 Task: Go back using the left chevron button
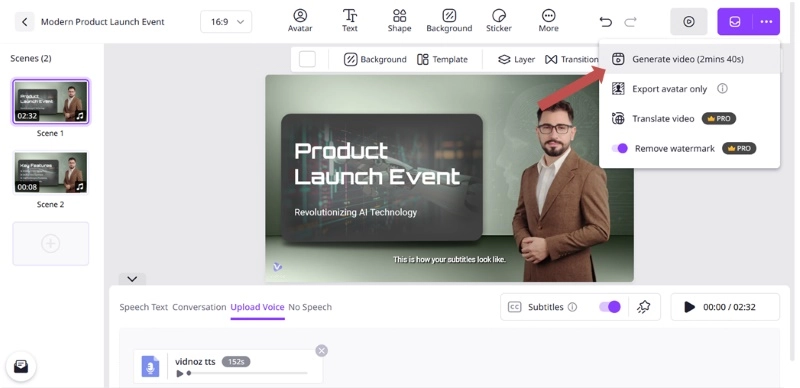coord(24,22)
